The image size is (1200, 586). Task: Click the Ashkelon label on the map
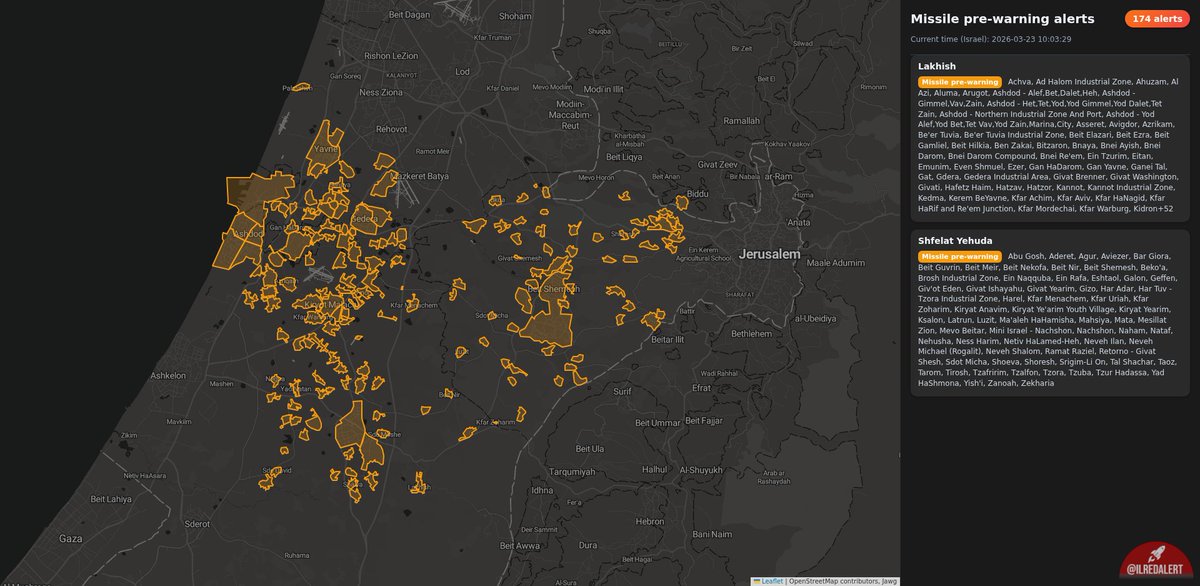(168, 376)
